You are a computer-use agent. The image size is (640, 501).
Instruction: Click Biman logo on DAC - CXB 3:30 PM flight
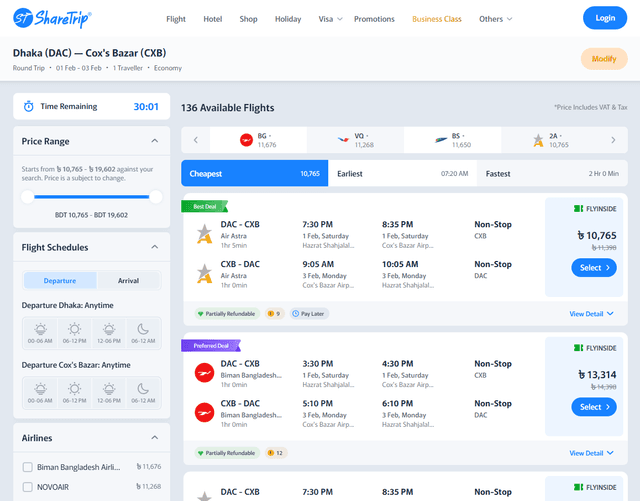tap(204, 373)
